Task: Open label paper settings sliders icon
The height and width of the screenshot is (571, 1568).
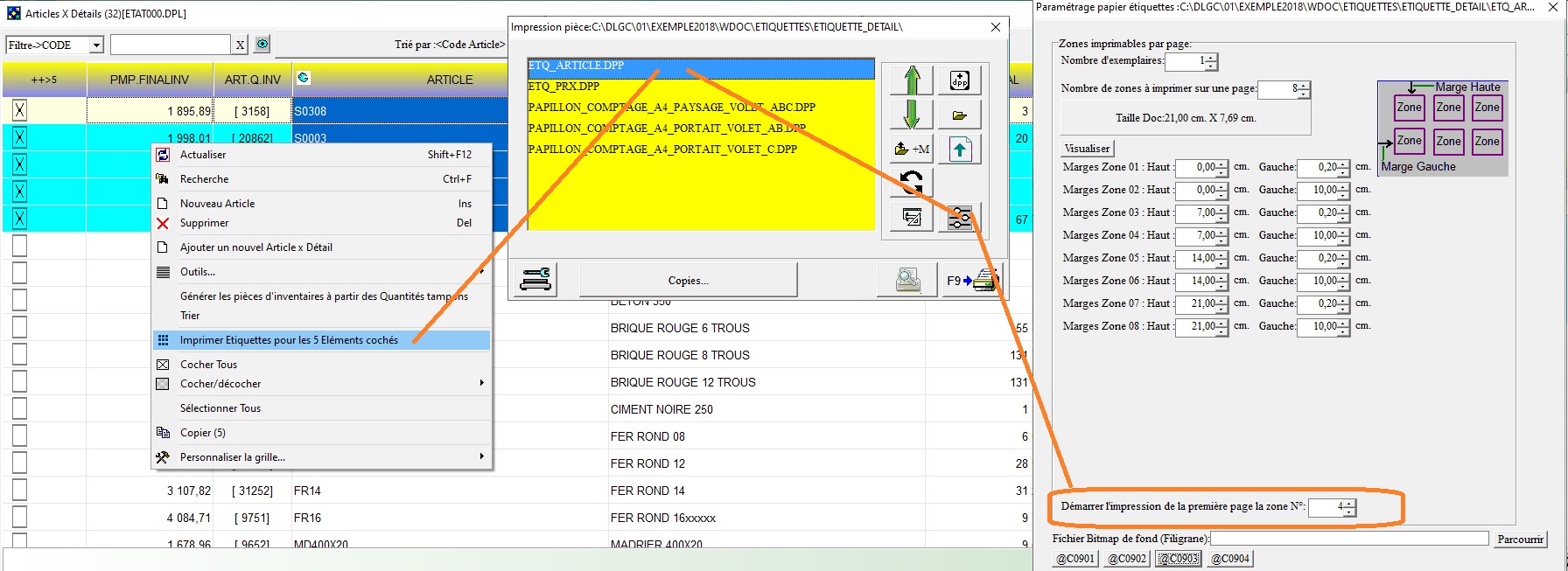Action: pyautogui.click(x=959, y=217)
